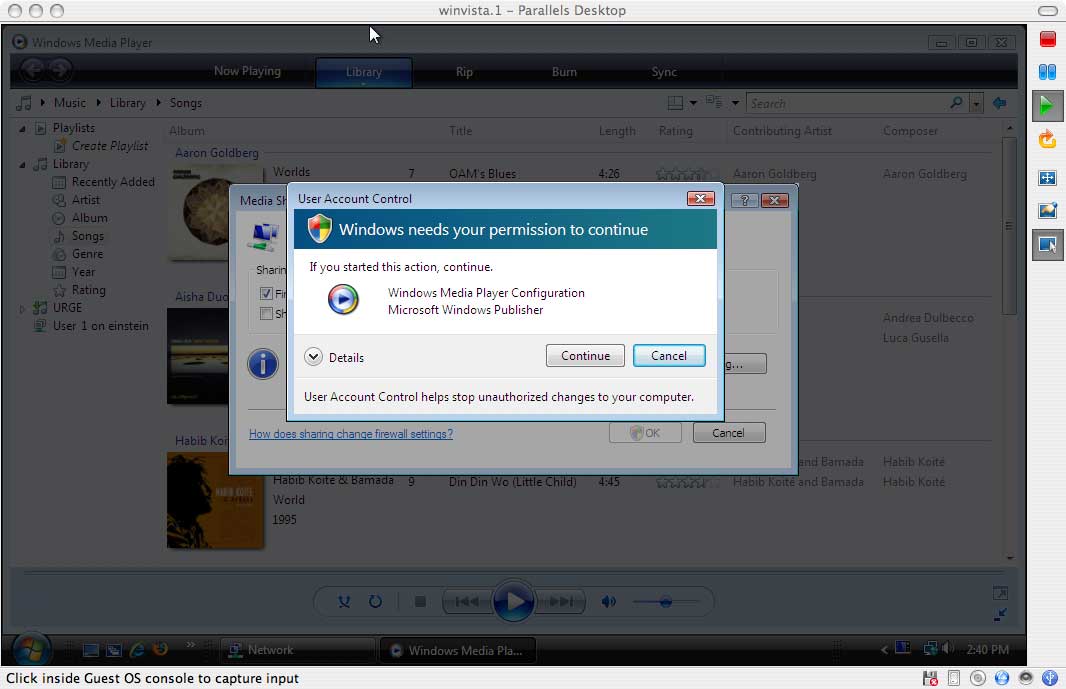This screenshot has width=1066, height=689.
Task: Click inside the Search input field
Action: [848, 103]
